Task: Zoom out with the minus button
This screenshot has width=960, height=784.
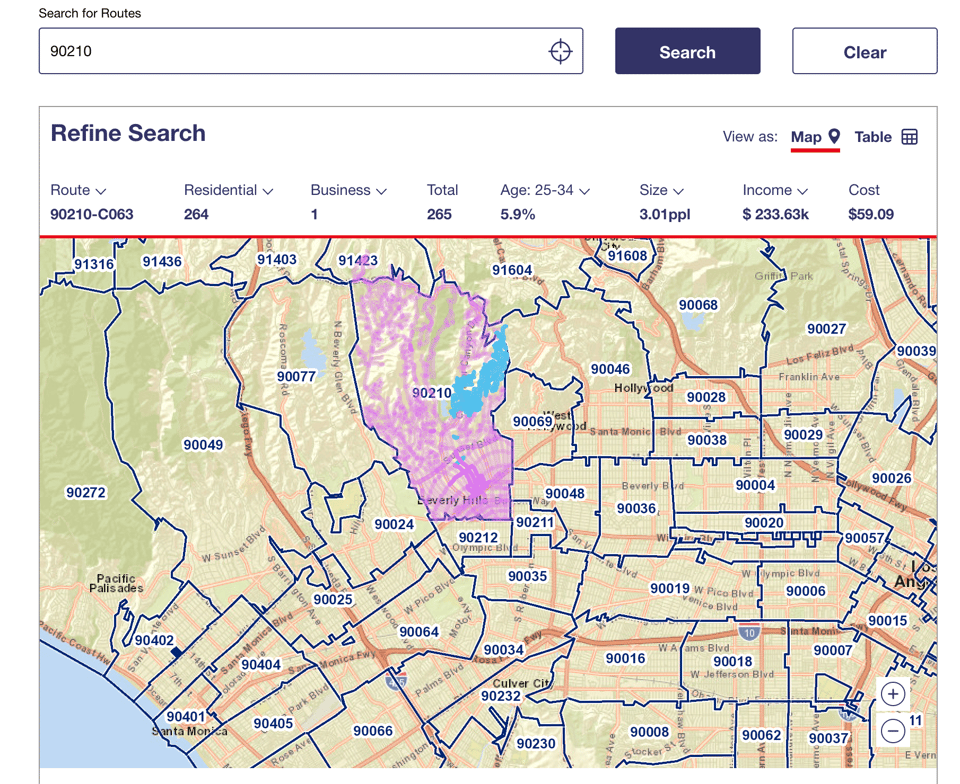Action: point(893,731)
